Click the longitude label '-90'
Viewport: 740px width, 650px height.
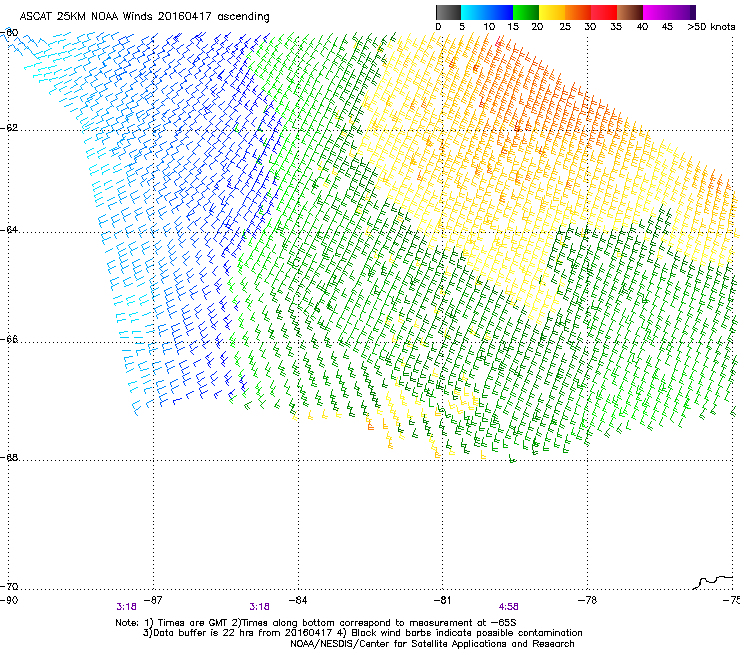click(x=9, y=600)
